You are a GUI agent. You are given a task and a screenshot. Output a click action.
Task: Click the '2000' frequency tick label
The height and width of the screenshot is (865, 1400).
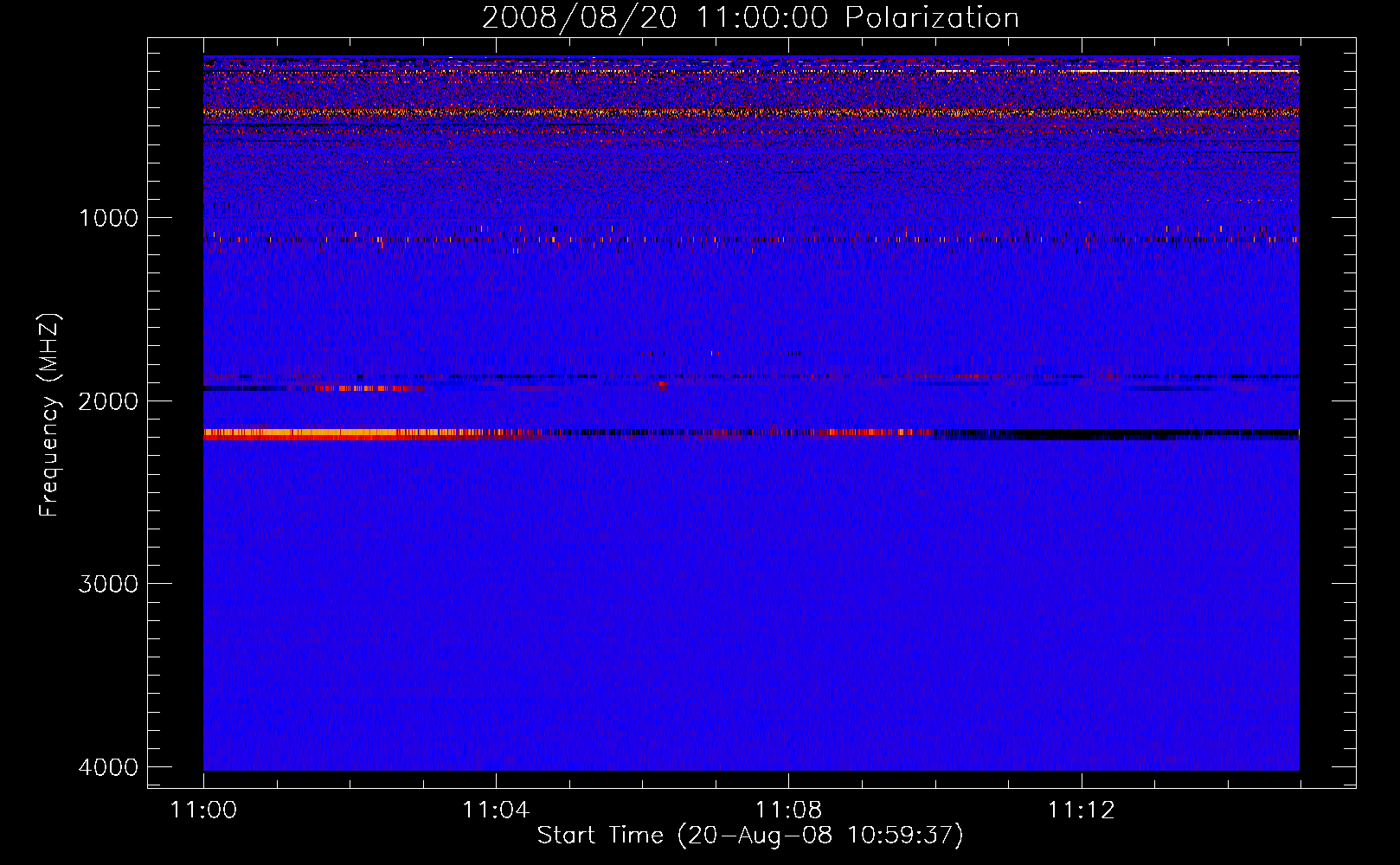point(108,401)
